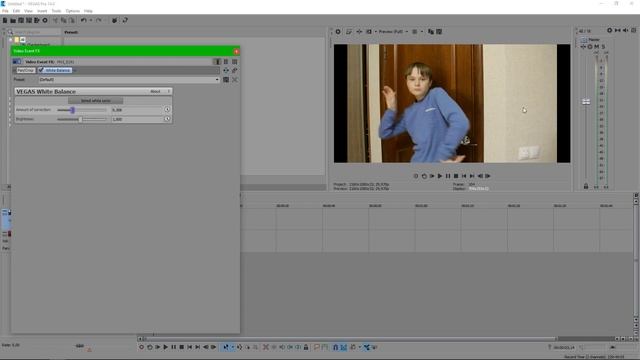Viewport: 640px width, 360px height.
Task: Adjust the Amount of correction slider
Action: (72, 110)
